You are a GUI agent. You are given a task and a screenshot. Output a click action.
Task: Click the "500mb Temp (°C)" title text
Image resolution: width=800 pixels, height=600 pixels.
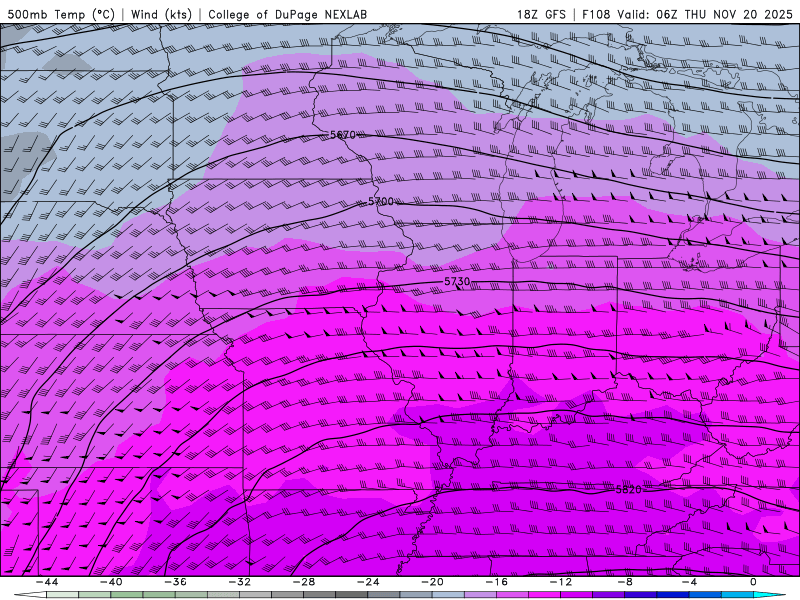(x=61, y=14)
